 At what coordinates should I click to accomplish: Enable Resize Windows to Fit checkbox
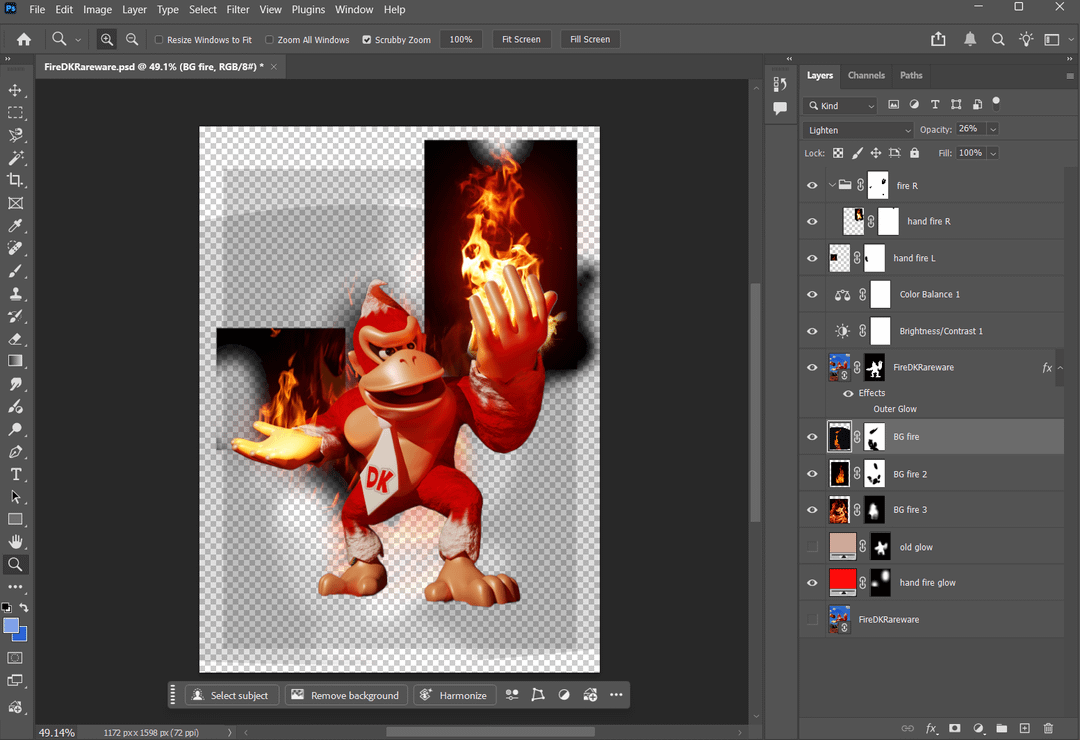[x=159, y=40]
